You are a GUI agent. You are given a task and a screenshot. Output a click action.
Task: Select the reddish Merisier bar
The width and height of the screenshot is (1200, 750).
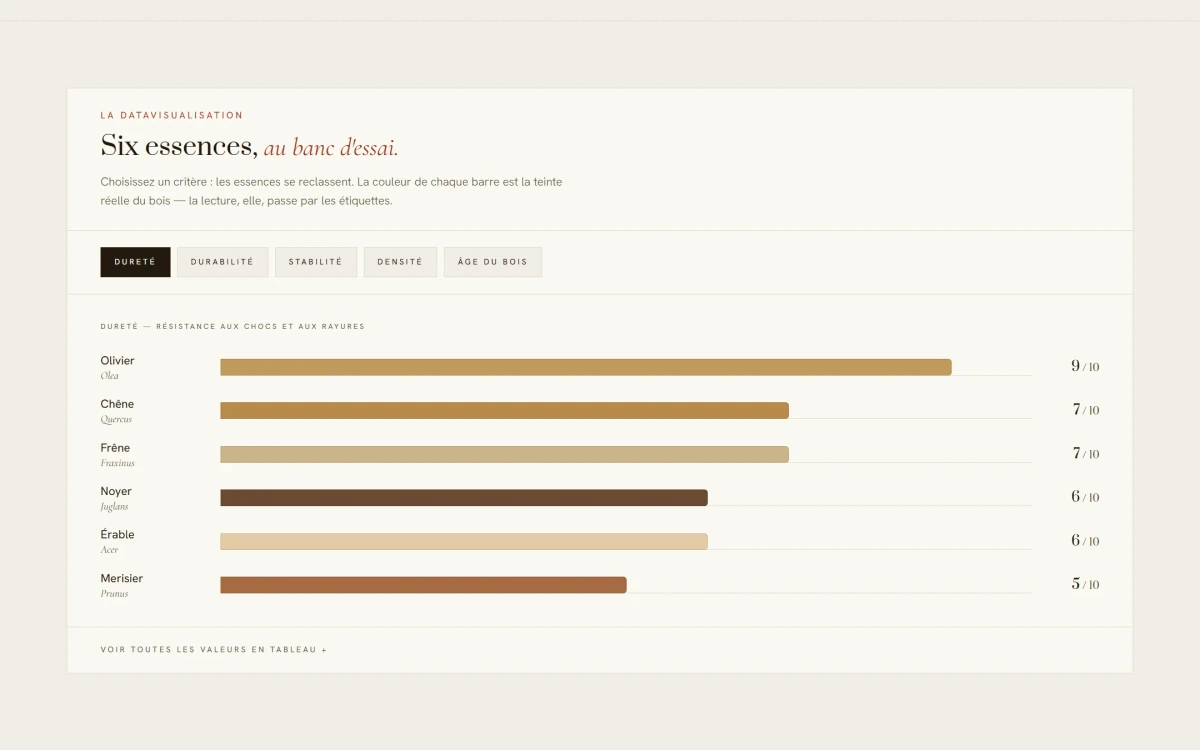click(x=423, y=585)
